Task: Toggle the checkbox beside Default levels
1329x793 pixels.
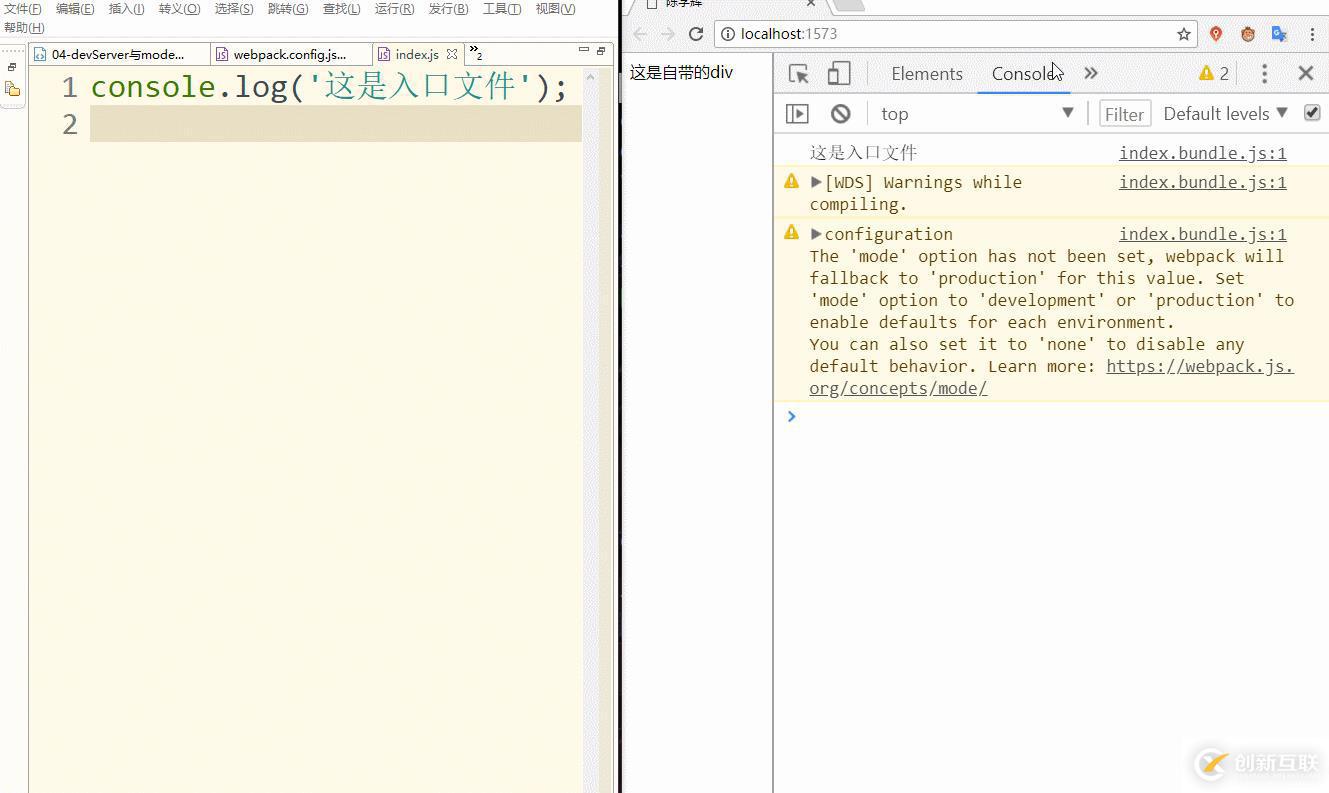Action: 1312,113
